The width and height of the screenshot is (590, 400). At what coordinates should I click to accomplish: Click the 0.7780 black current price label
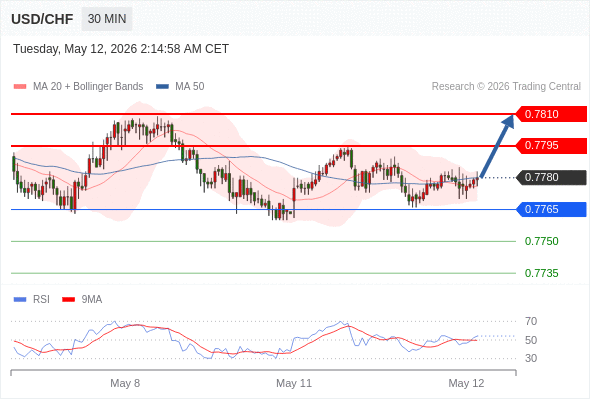[551, 177]
